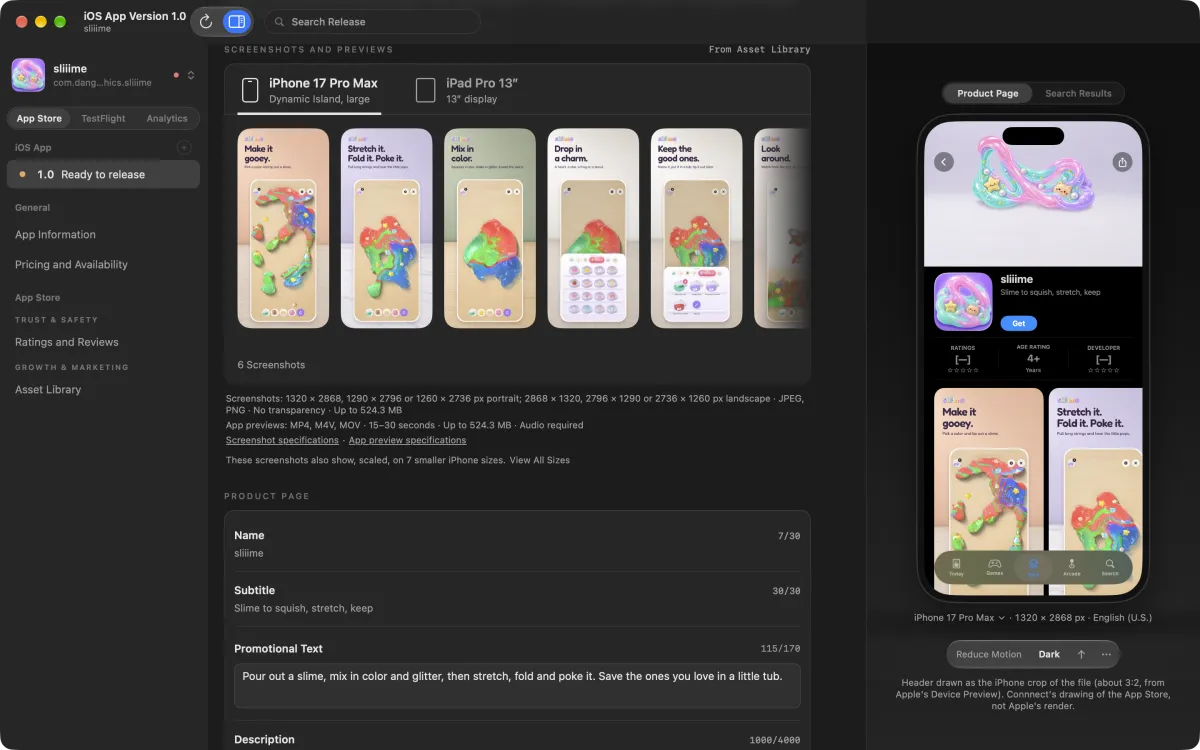Open Ratings and Reviews
This screenshot has width=1200, height=750.
(x=67, y=342)
